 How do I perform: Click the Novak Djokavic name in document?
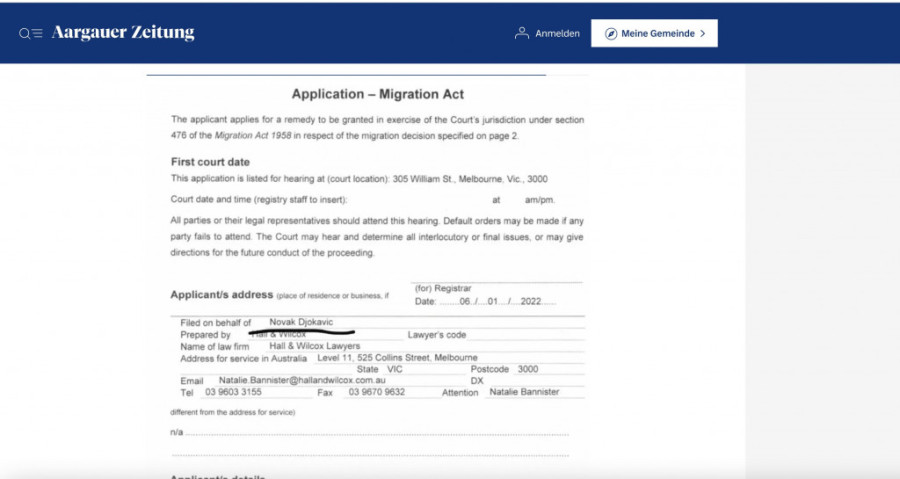(x=301, y=322)
